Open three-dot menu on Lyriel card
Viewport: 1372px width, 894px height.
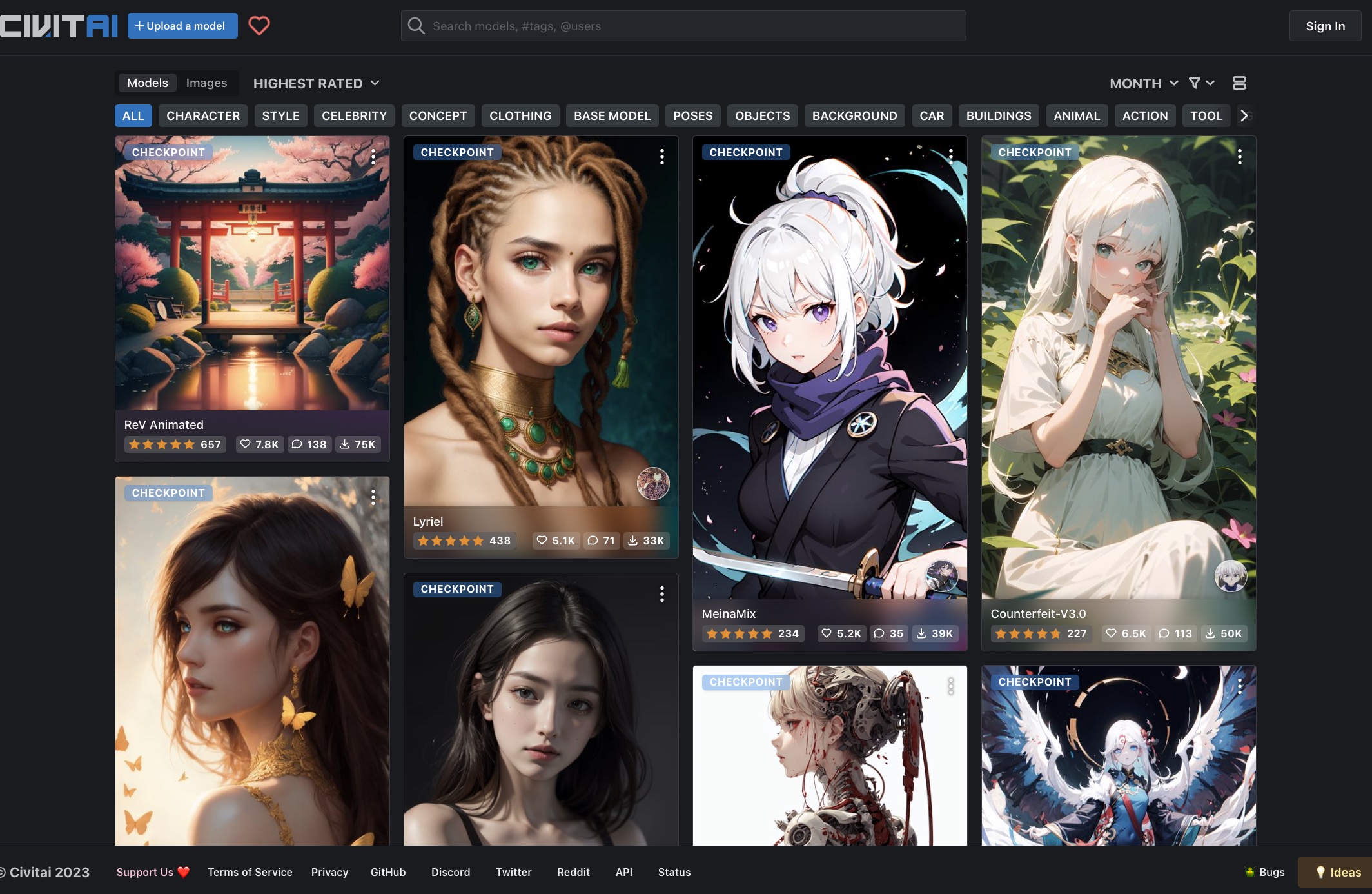click(x=662, y=157)
